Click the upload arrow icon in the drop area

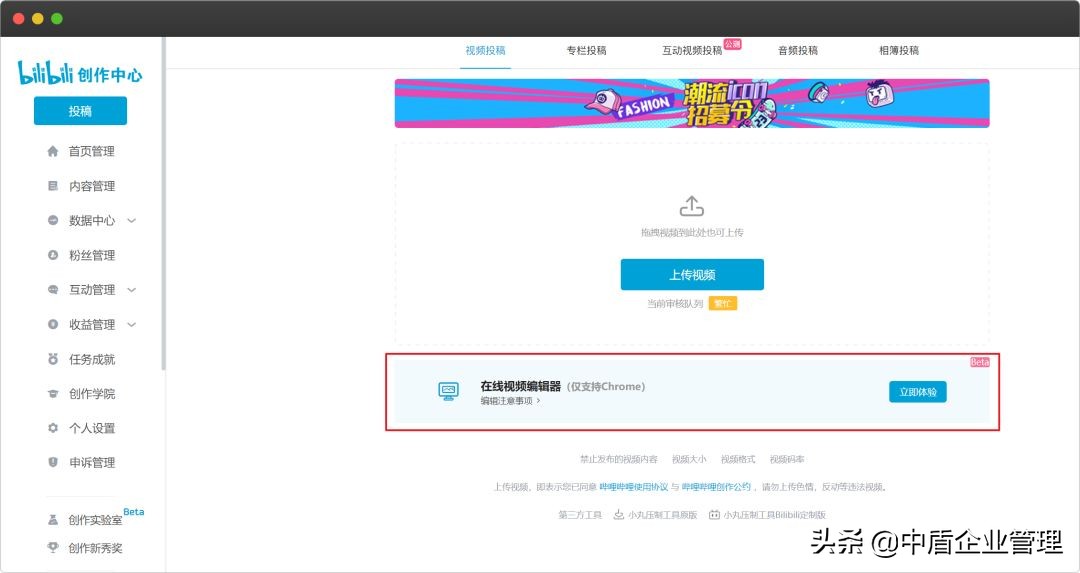(x=692, y=206)
